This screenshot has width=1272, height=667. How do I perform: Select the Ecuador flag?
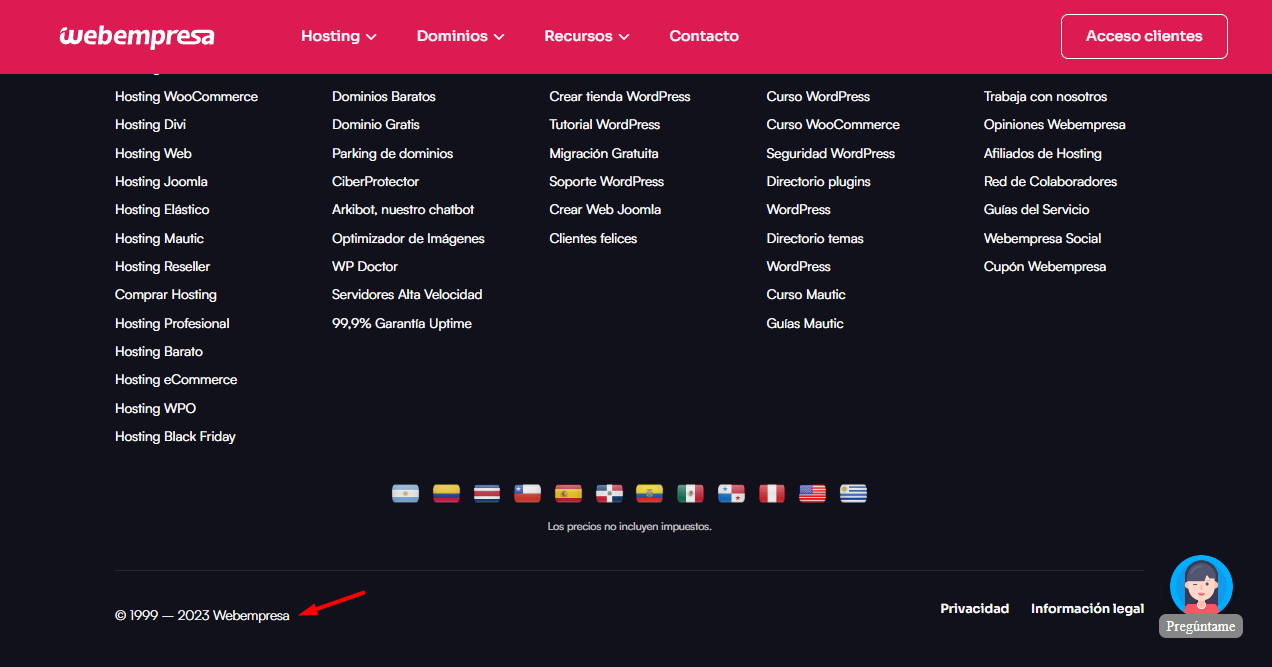click(650, 493)
